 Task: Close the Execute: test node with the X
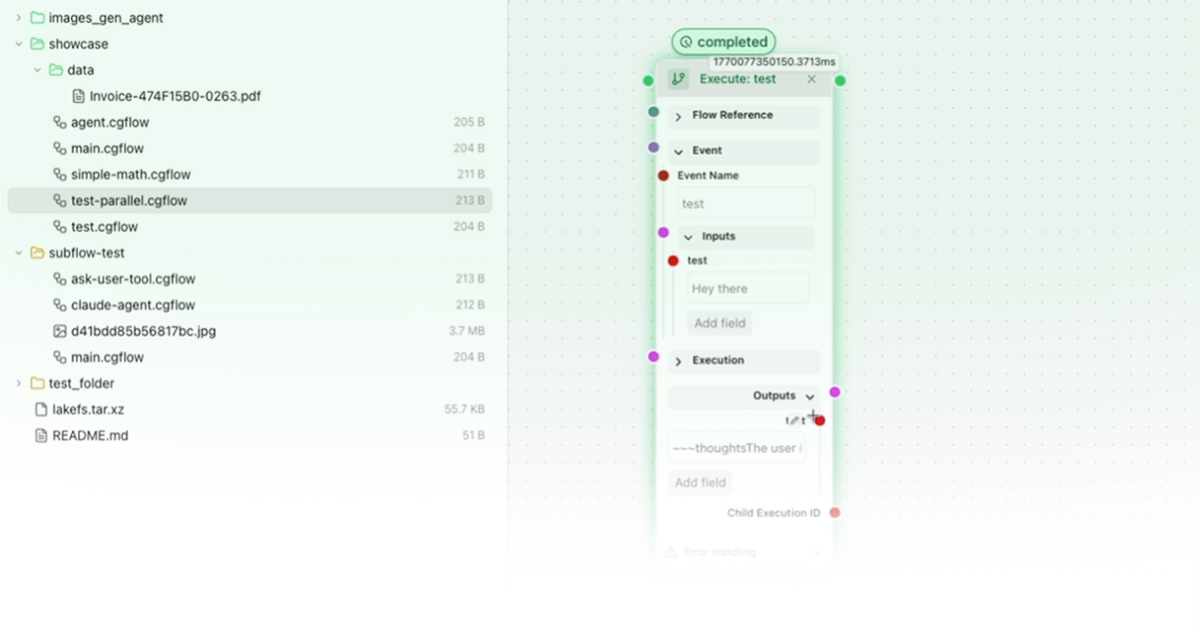811,79
